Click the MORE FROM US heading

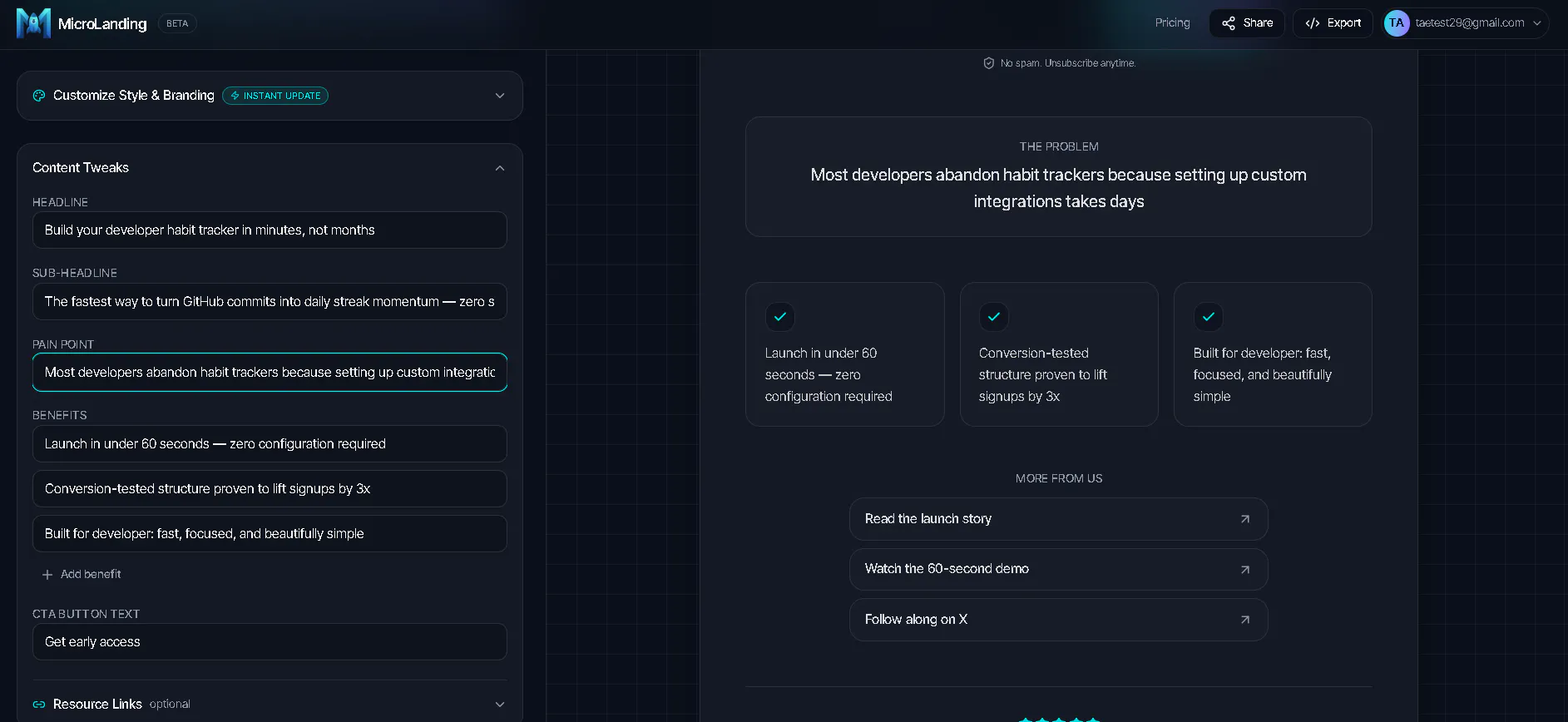(1058, 479)
